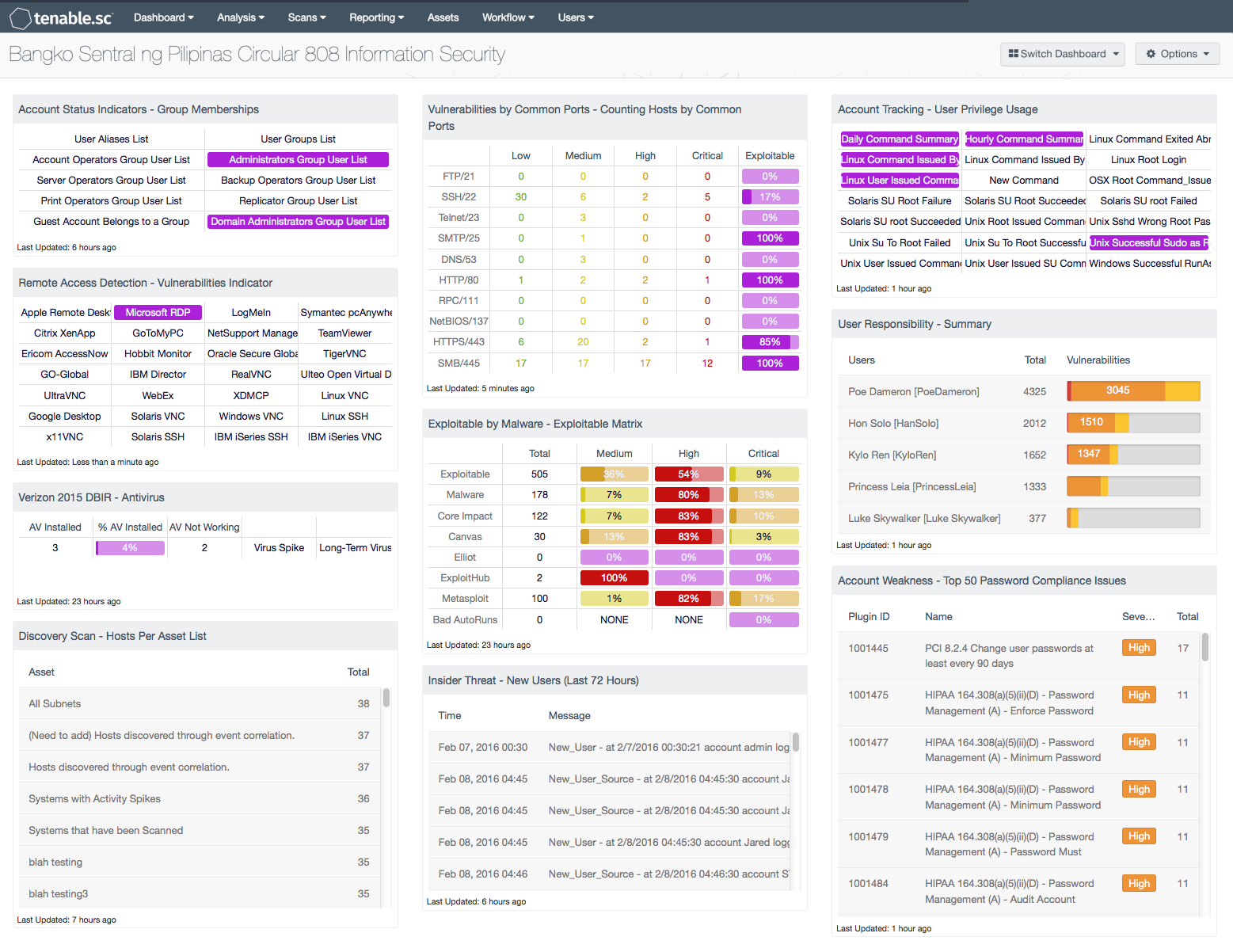Click Canvas row High 83% cell
The height and width of the screenshot is (952, 1233).
tap(689, 536)
